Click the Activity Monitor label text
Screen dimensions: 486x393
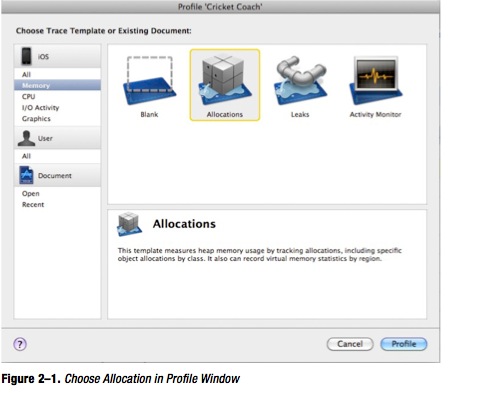click(375, 114)
